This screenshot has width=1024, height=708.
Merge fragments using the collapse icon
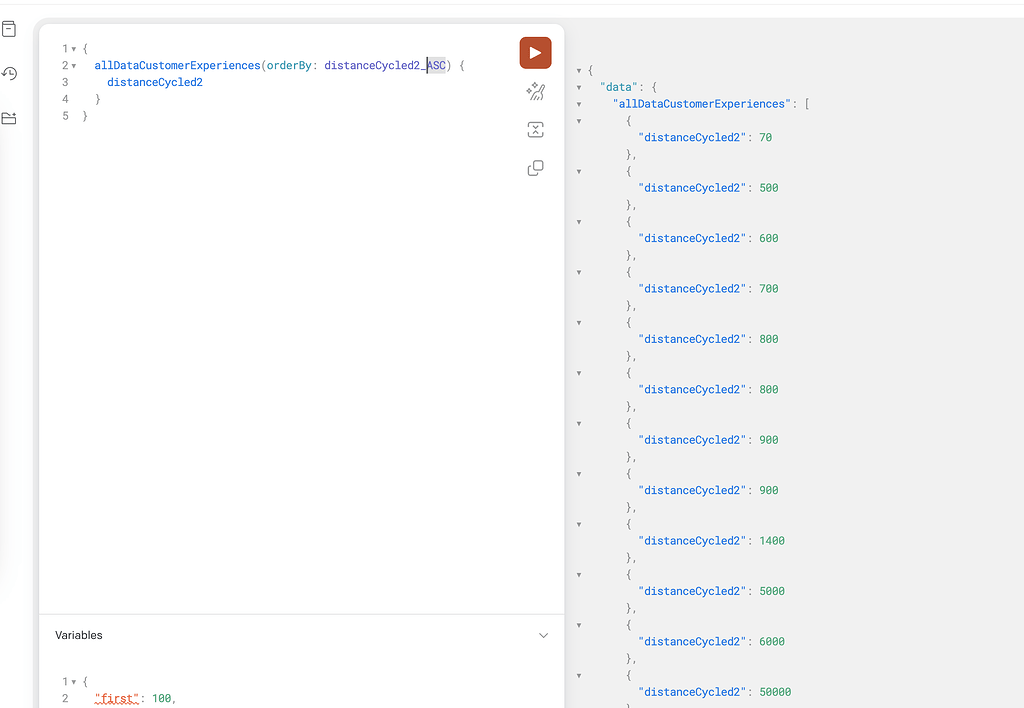point(535,129)
